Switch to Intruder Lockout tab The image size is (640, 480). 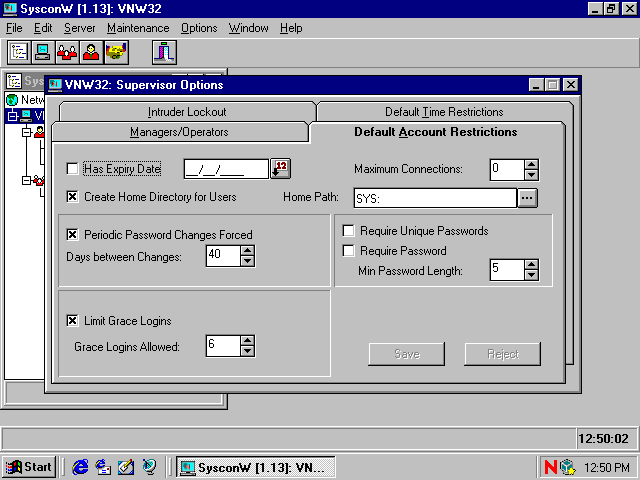pos(187,111)
